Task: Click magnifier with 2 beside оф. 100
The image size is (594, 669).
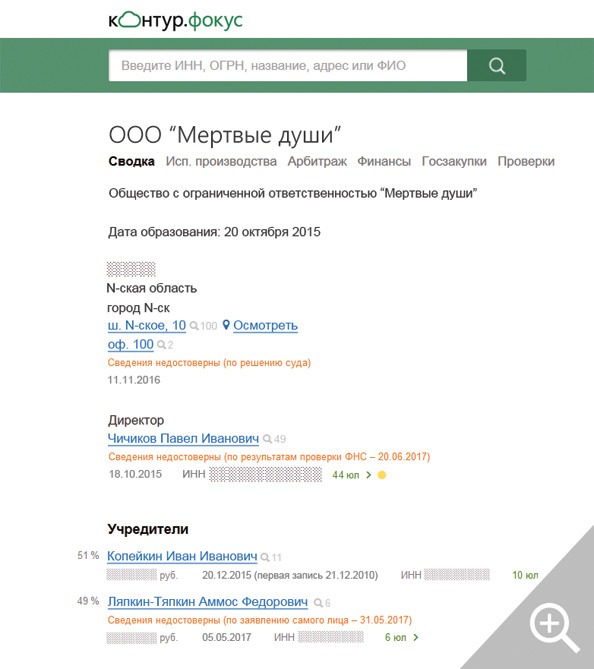Action: point(165,345)
